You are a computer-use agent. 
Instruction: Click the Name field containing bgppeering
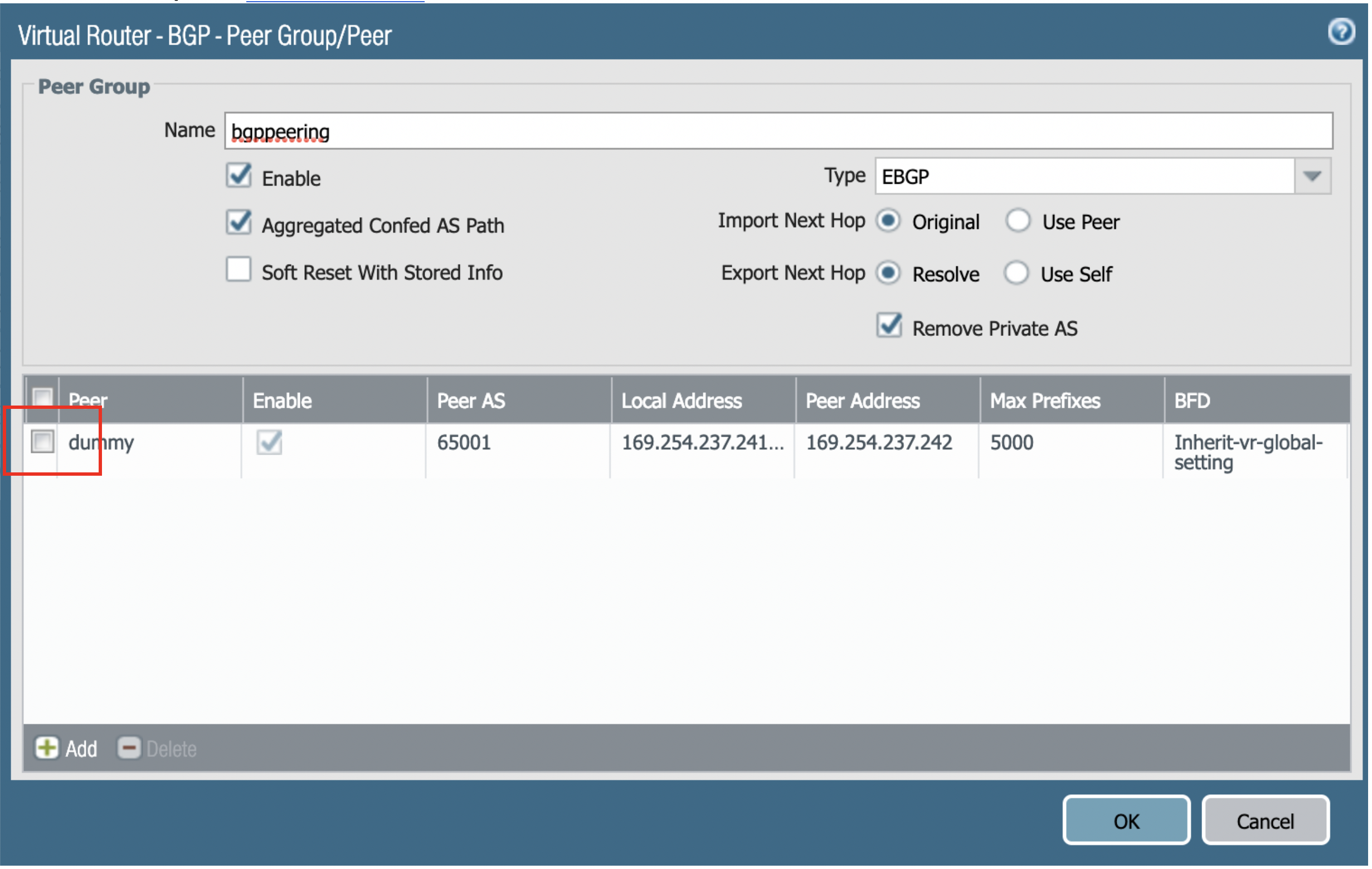click(778, 131)
